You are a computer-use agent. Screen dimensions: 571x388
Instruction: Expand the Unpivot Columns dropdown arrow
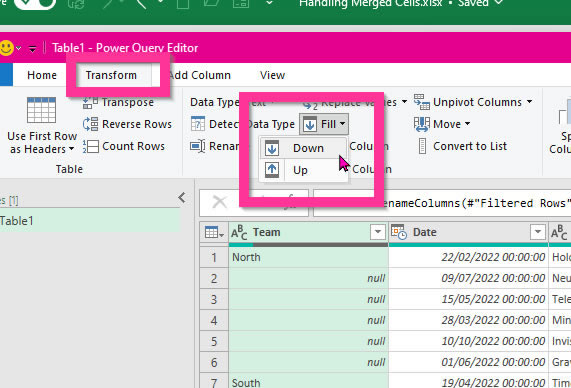[x=529, y=102]
